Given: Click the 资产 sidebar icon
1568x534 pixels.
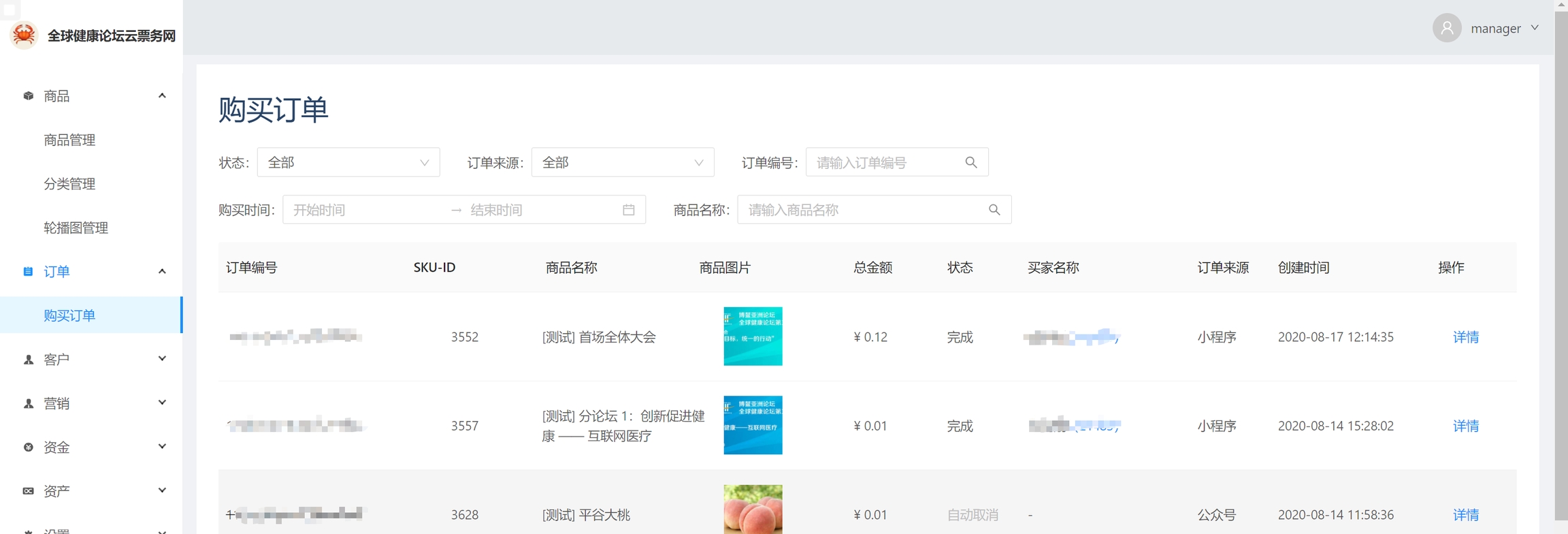Looking at the screenshot, I should point(29,491).
